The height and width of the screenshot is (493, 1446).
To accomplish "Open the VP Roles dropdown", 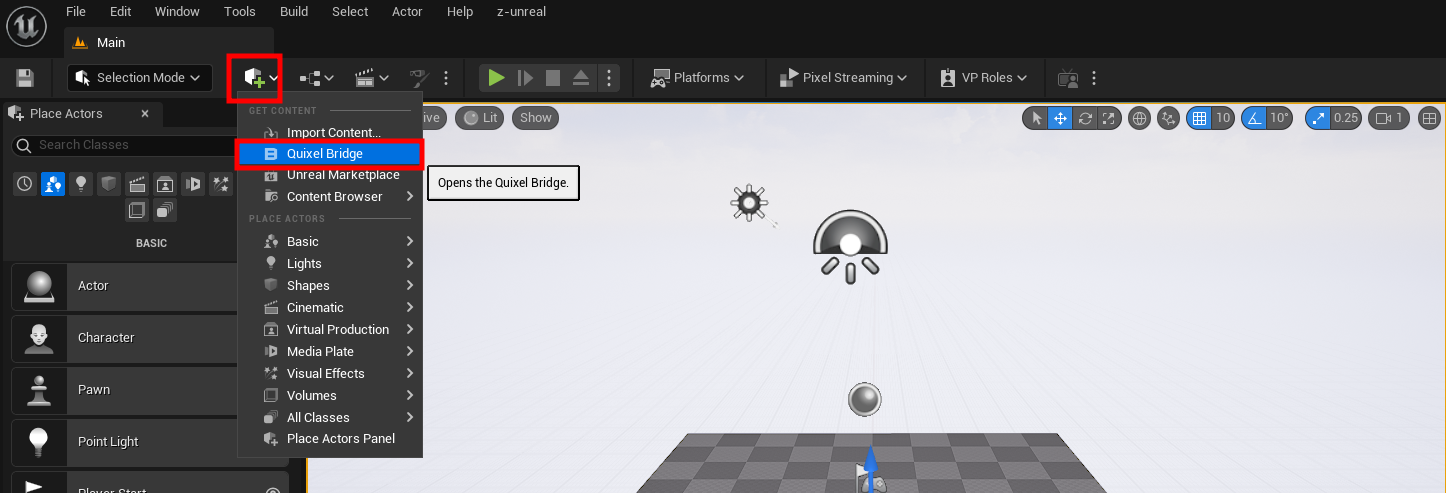I will coord(984,78).
